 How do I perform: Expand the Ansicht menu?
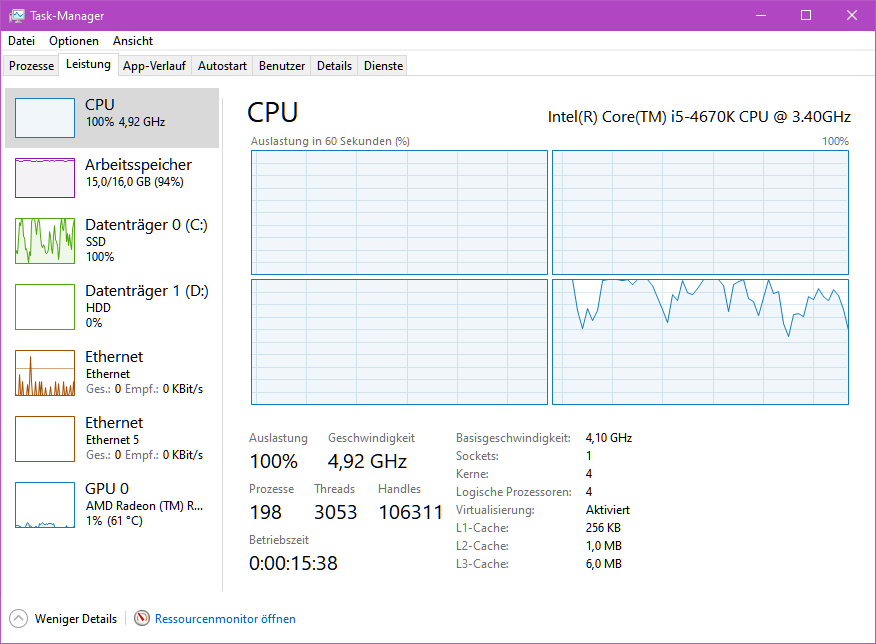click(x=133, y=41)
